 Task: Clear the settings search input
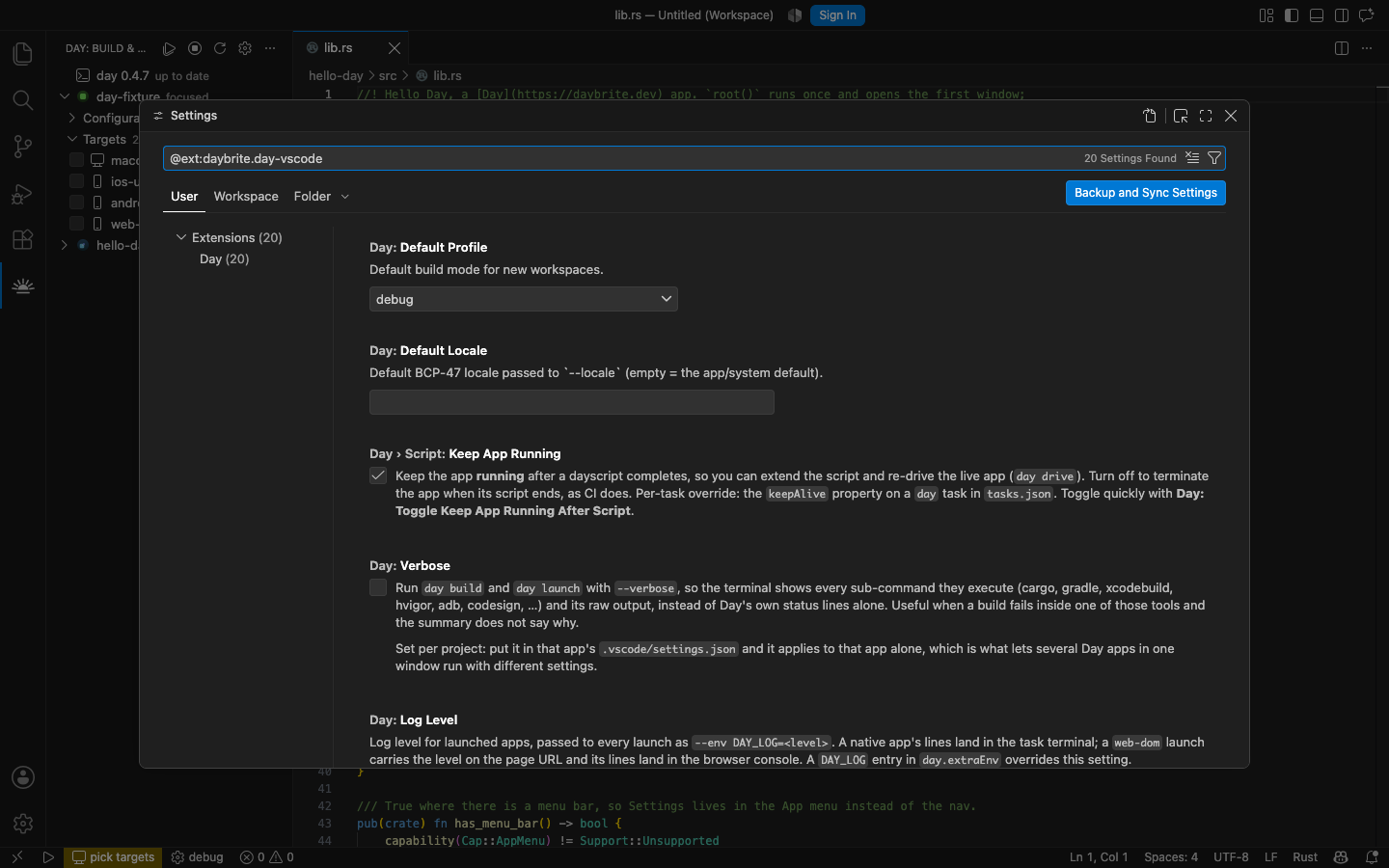pyautogui.click(x=1193, y=158)
